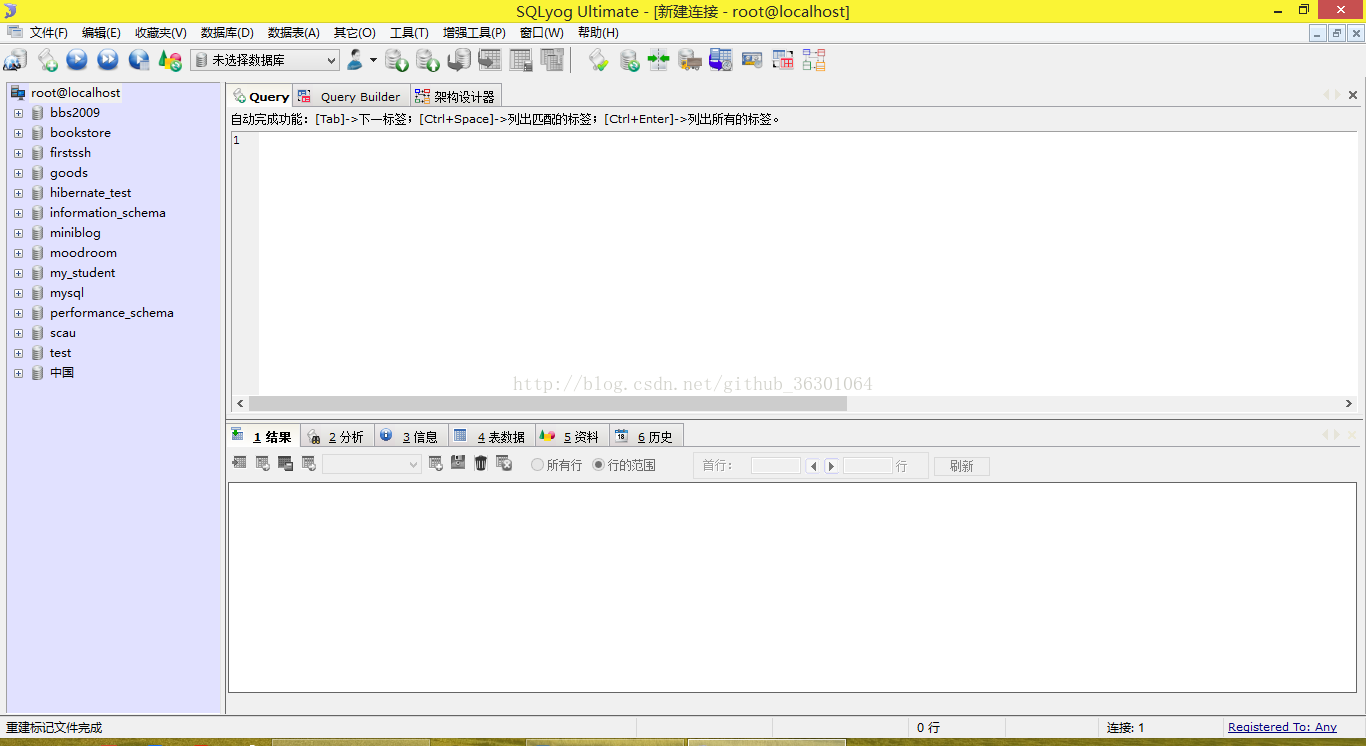Click inside the SQL query editor area

806,263
